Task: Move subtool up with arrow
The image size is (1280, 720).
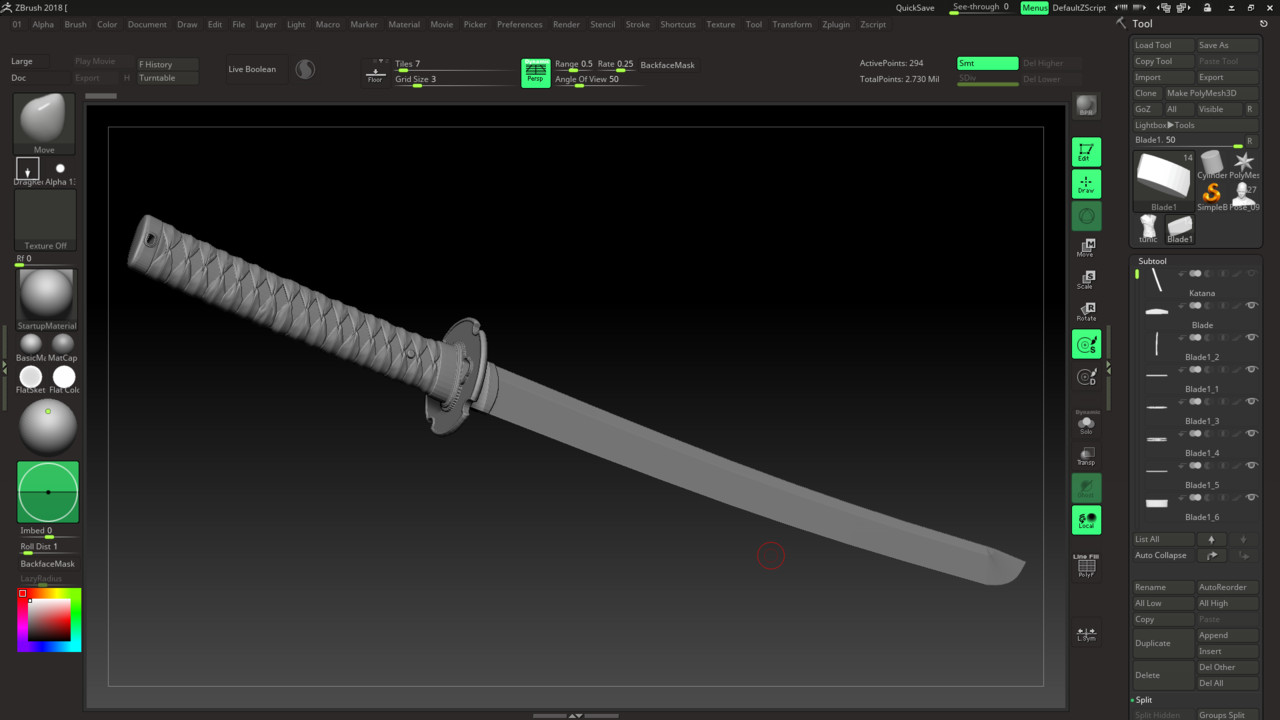Action: 1211,539
